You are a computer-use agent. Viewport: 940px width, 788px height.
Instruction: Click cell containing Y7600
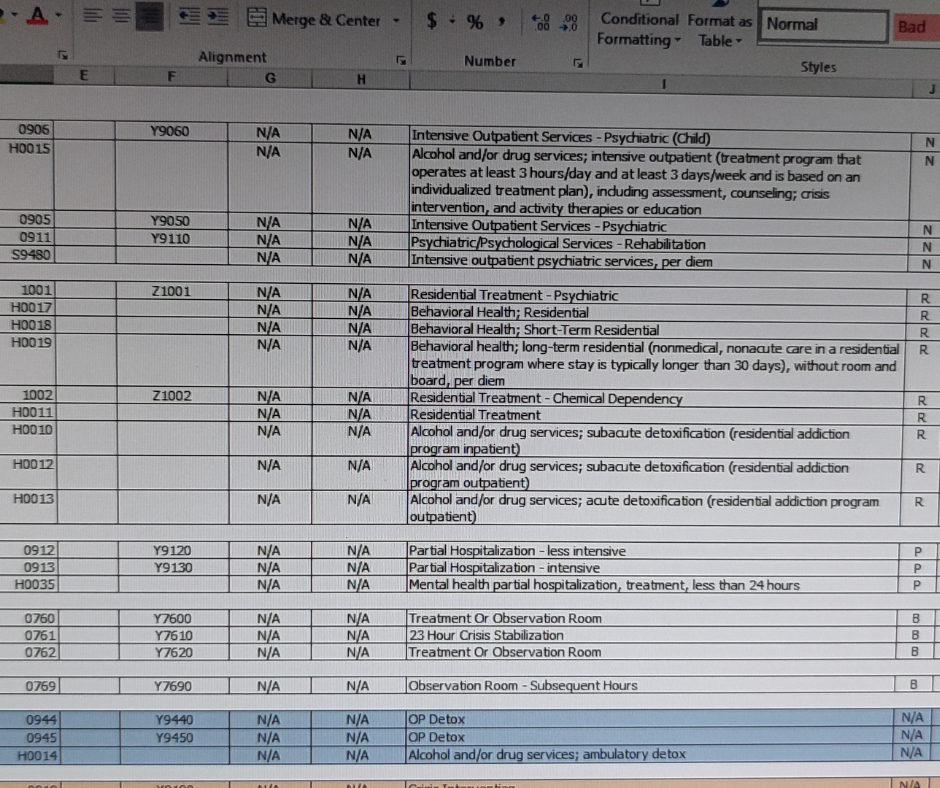tap(174, 618)
